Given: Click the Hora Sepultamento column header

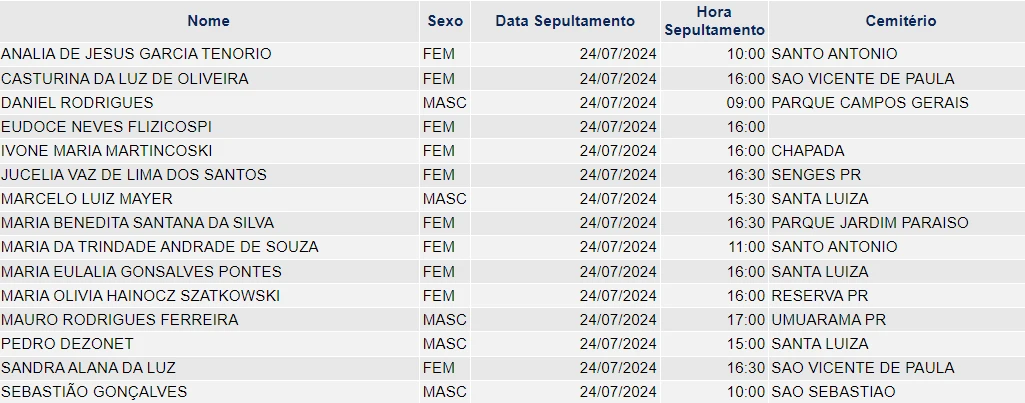Looking at the screenshot, I should point(714,21).
